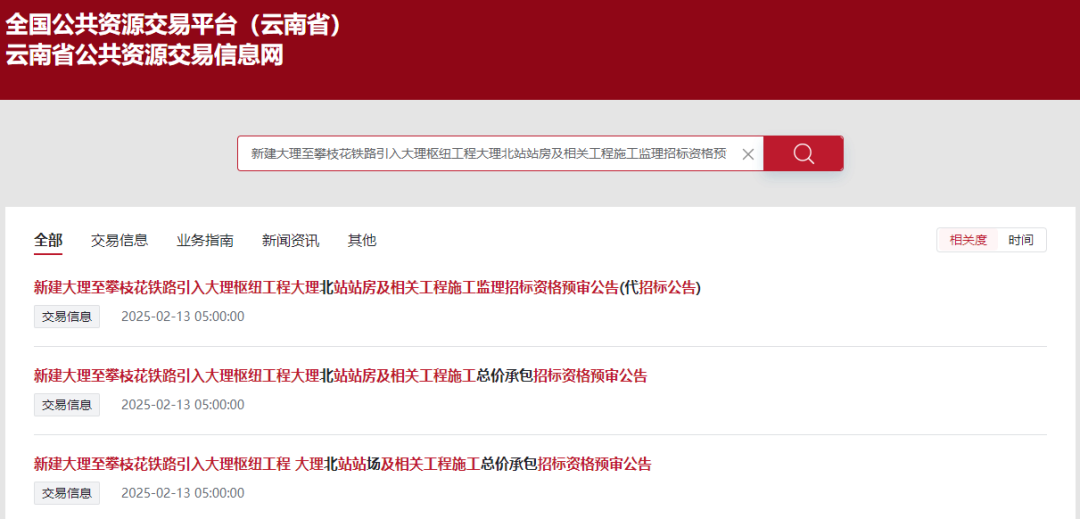This screenshot has width=1080, height=519.
Task: Click 交易信息 tag under the 站房施工总价承包 result
Action: click(x=67, y=405)
